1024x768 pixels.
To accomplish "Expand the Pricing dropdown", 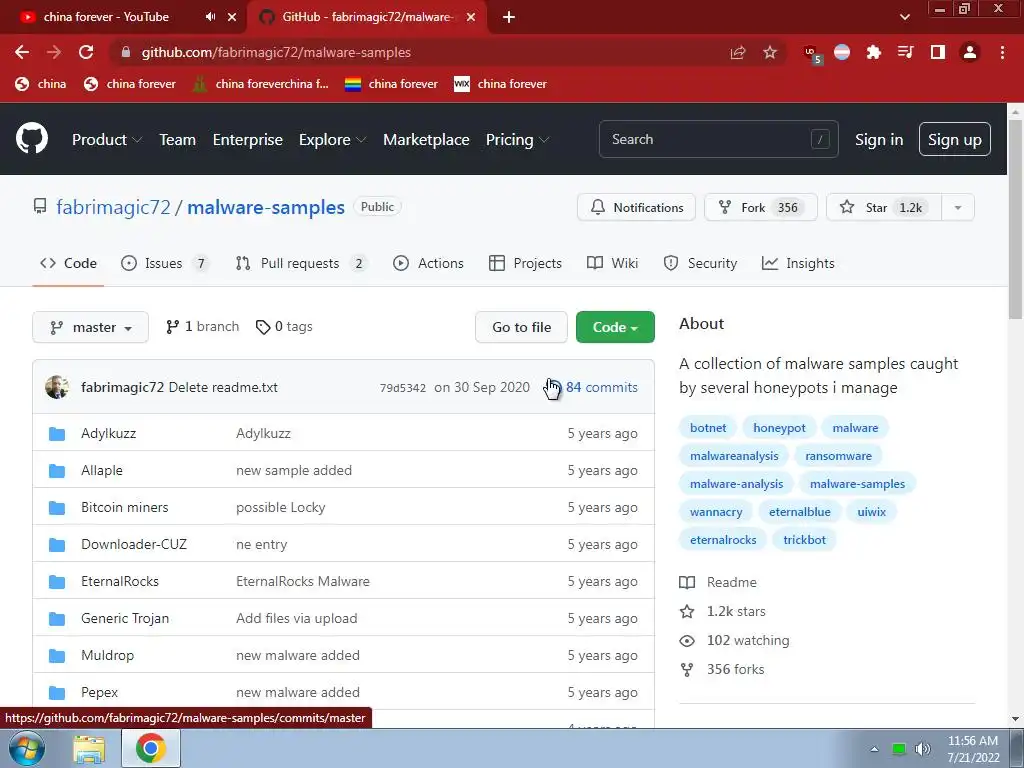I will 517,139.
